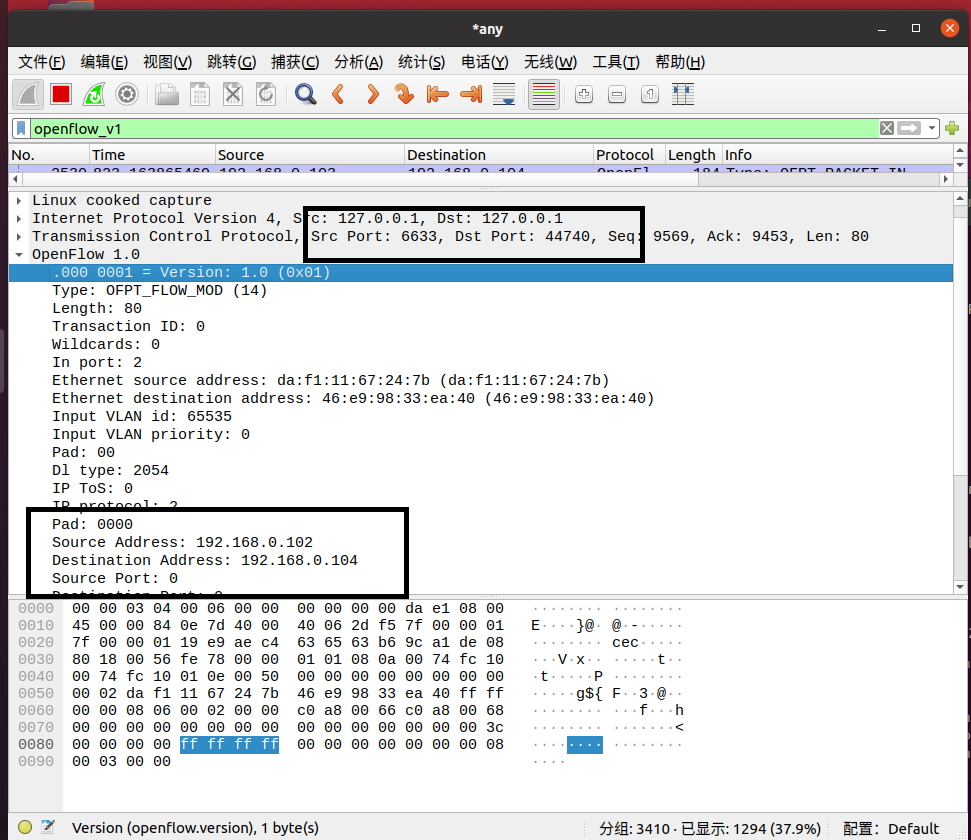Screen dimensions: 971x840
Task: Go forward to next packet arrow
Action: (x=372, y=95)
